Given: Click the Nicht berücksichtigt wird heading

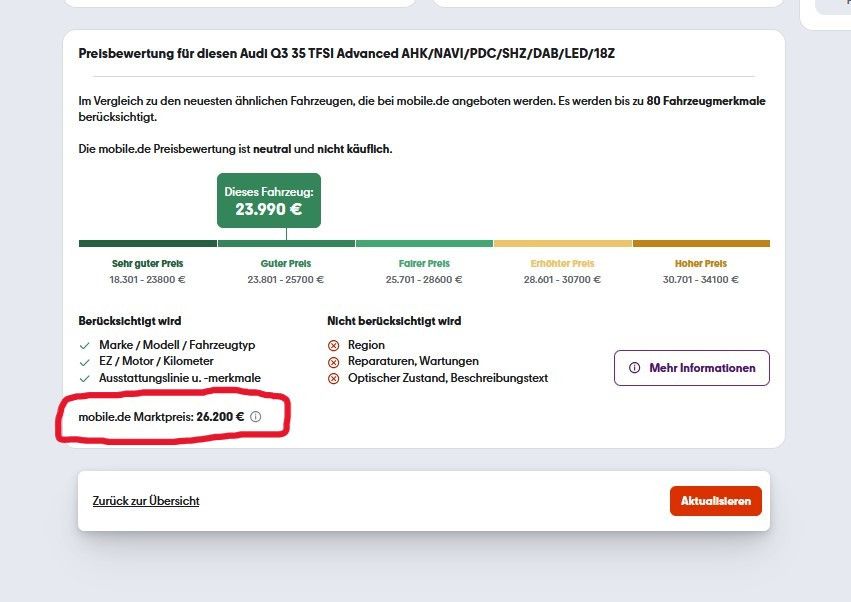Looking at the screenshot, I should pos(394,321).
